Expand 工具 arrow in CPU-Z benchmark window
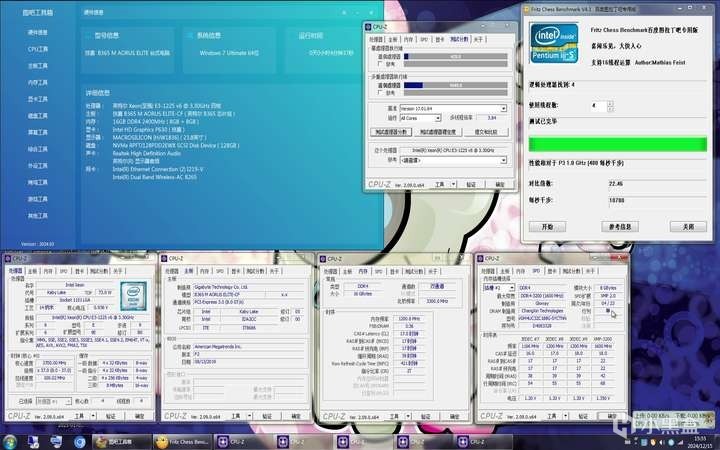The height and width of the screenshot is (450, 720). [454, 184]
